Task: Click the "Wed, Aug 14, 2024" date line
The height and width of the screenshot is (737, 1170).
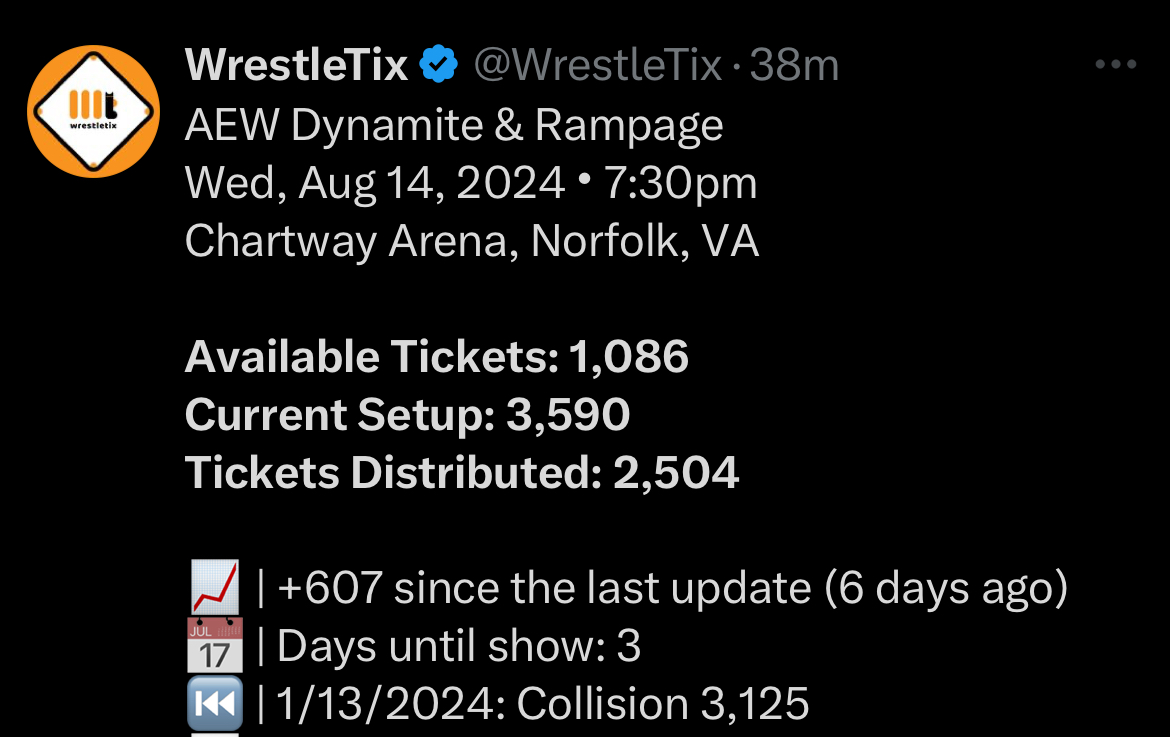Action: [x=375, y=183]
